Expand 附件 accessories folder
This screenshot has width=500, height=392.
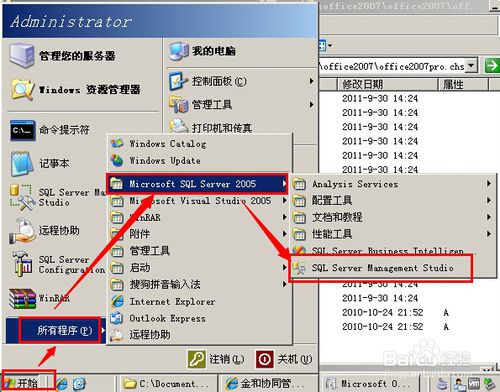tap(199, 234)
